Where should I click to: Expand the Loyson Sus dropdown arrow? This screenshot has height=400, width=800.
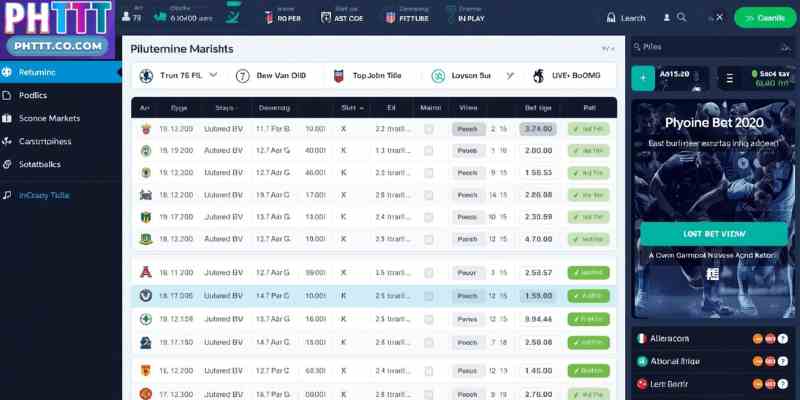(x=509, y=76)
